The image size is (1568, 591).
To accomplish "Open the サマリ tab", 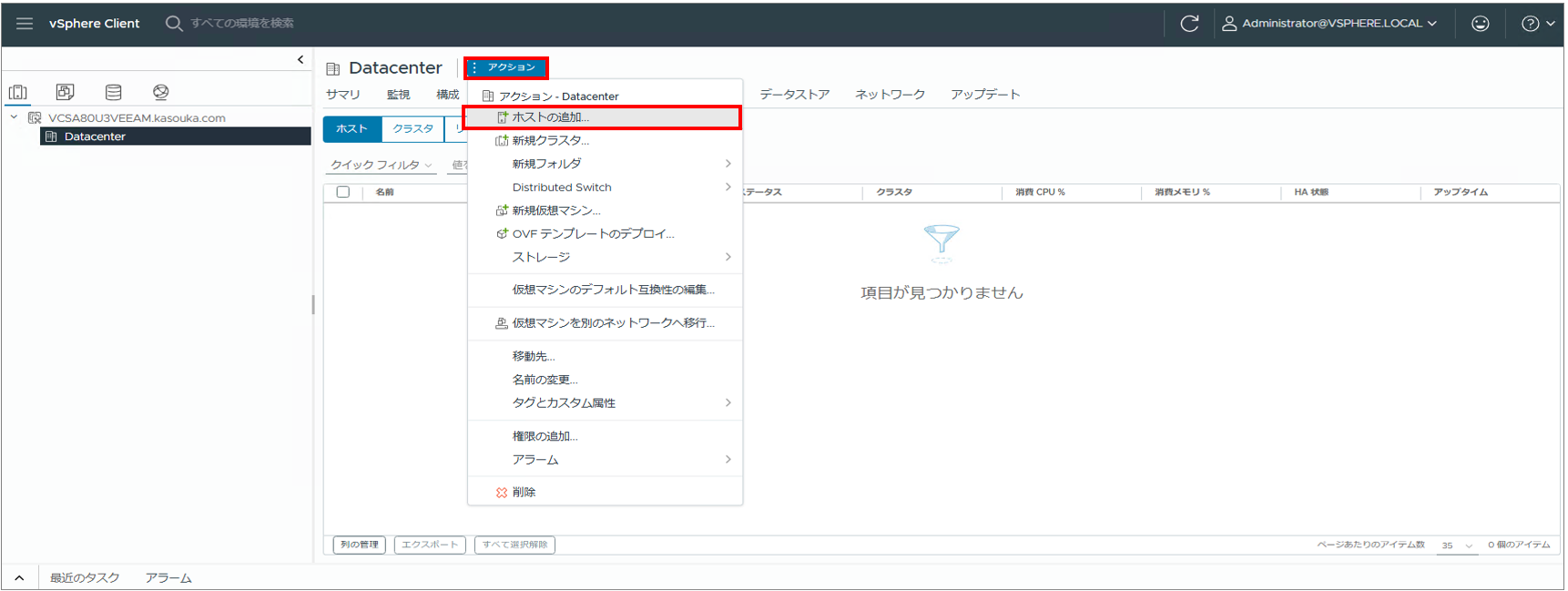I will click(x=343, y=95).
